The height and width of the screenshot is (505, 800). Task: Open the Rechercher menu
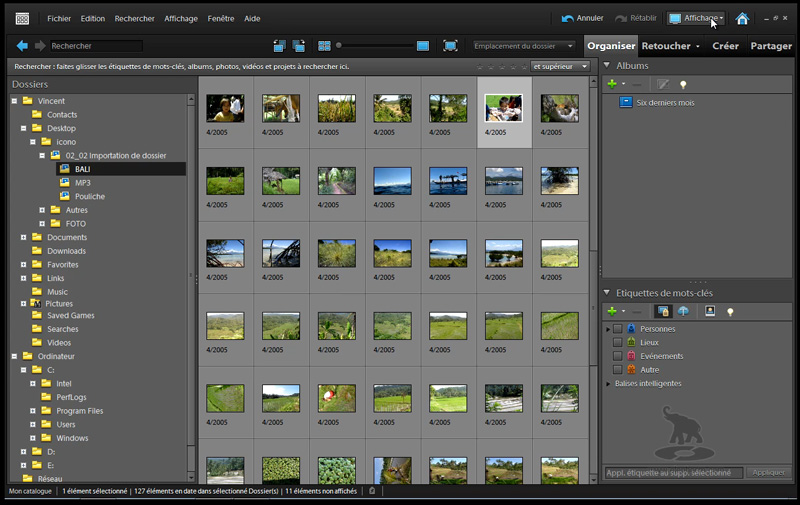[135, 19]
